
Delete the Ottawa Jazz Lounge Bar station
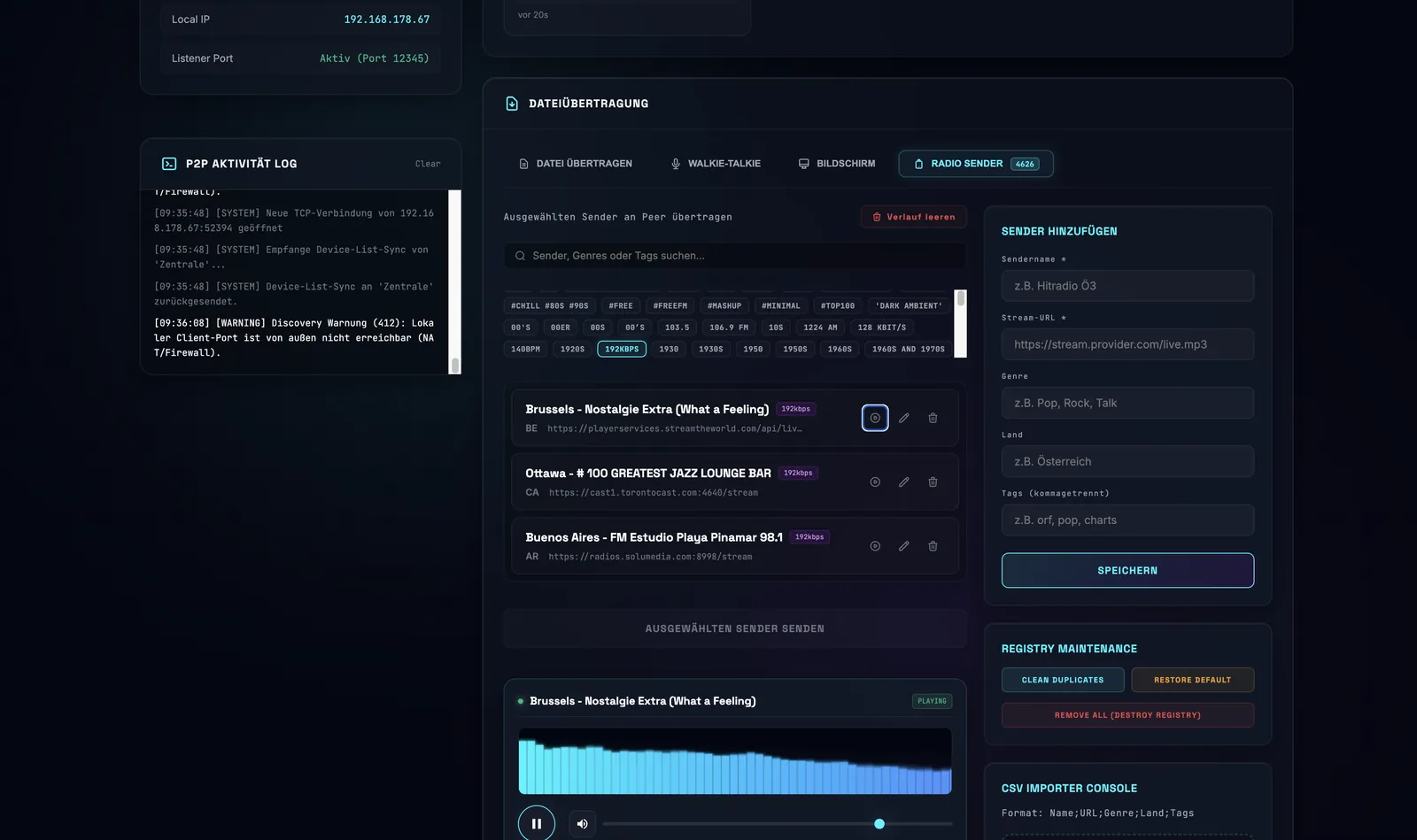[x=933, y=482]
